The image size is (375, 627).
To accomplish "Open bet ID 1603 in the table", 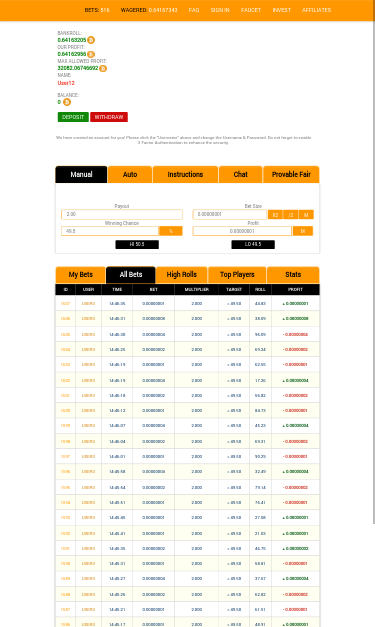I will pos(65,365).
